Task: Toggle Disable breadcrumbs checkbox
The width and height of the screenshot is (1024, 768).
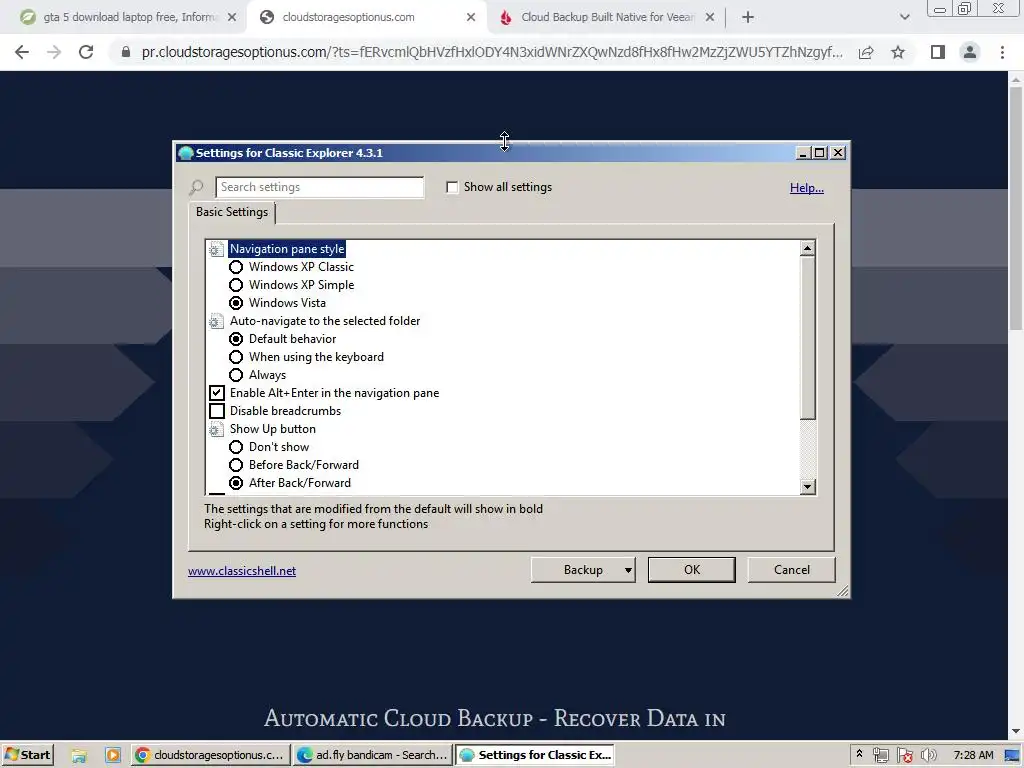Action: [x=217, y=411]
